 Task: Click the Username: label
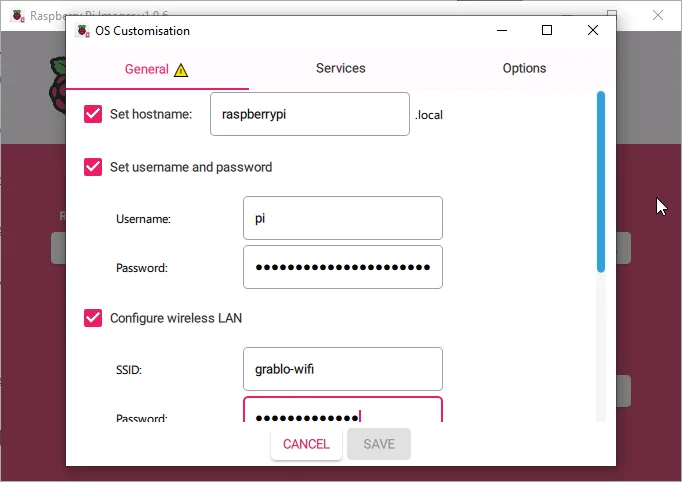[143, 219]
